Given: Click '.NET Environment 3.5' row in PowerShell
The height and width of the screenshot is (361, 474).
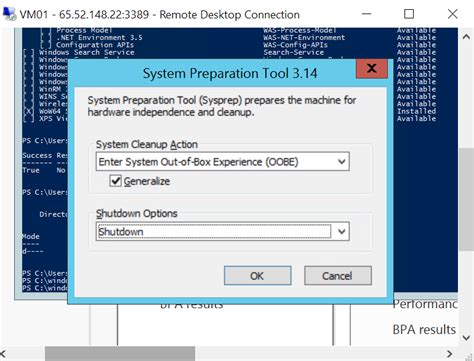Looking at the screenshot, I should [99, 37].
